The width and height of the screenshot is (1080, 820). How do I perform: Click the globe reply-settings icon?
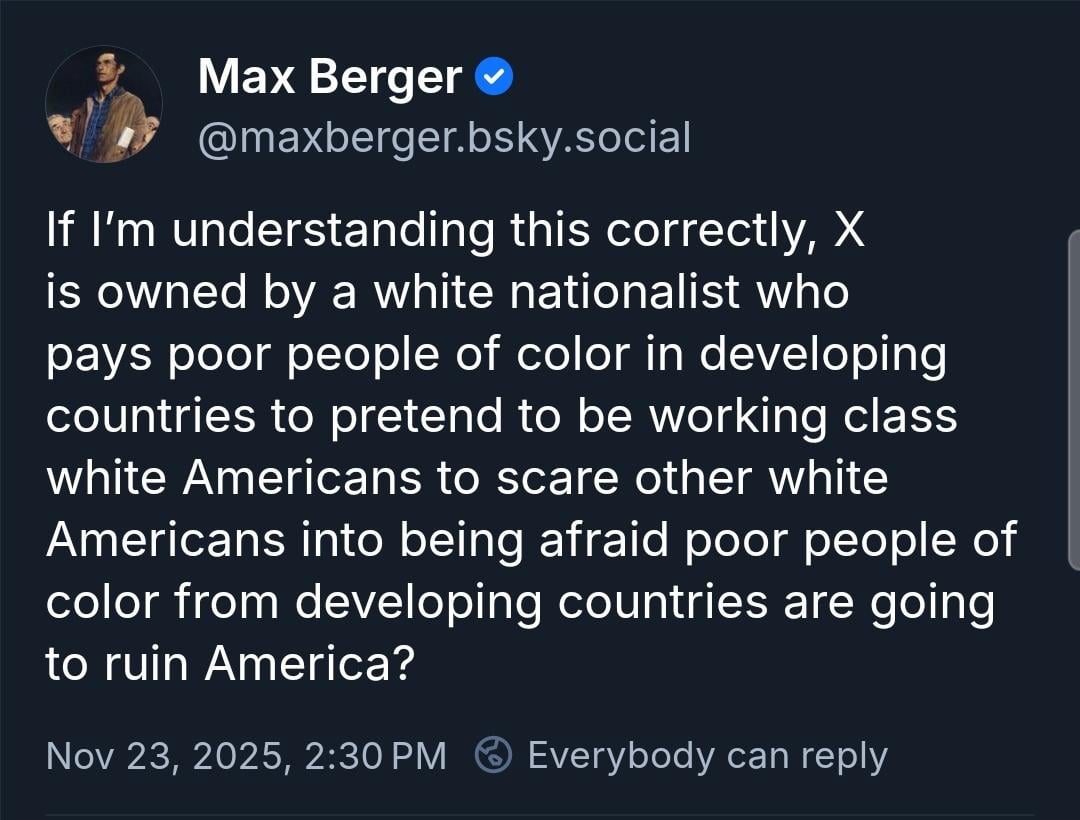[493, 755]
